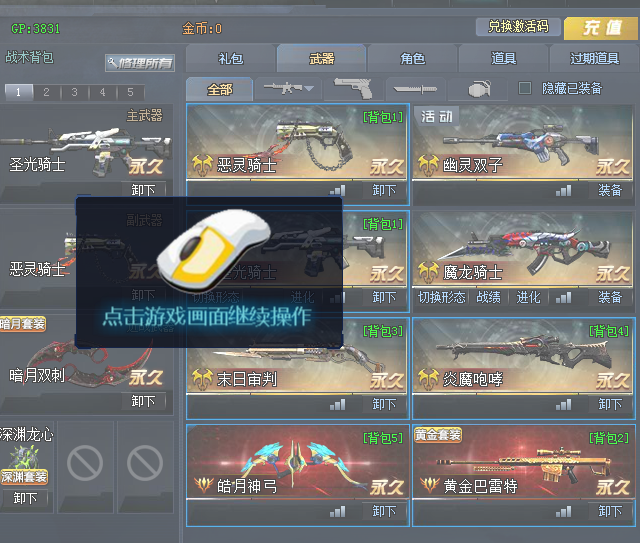Open the rifle weapon category filter
This screenshot has width=640, height=543.
(288, 88)
